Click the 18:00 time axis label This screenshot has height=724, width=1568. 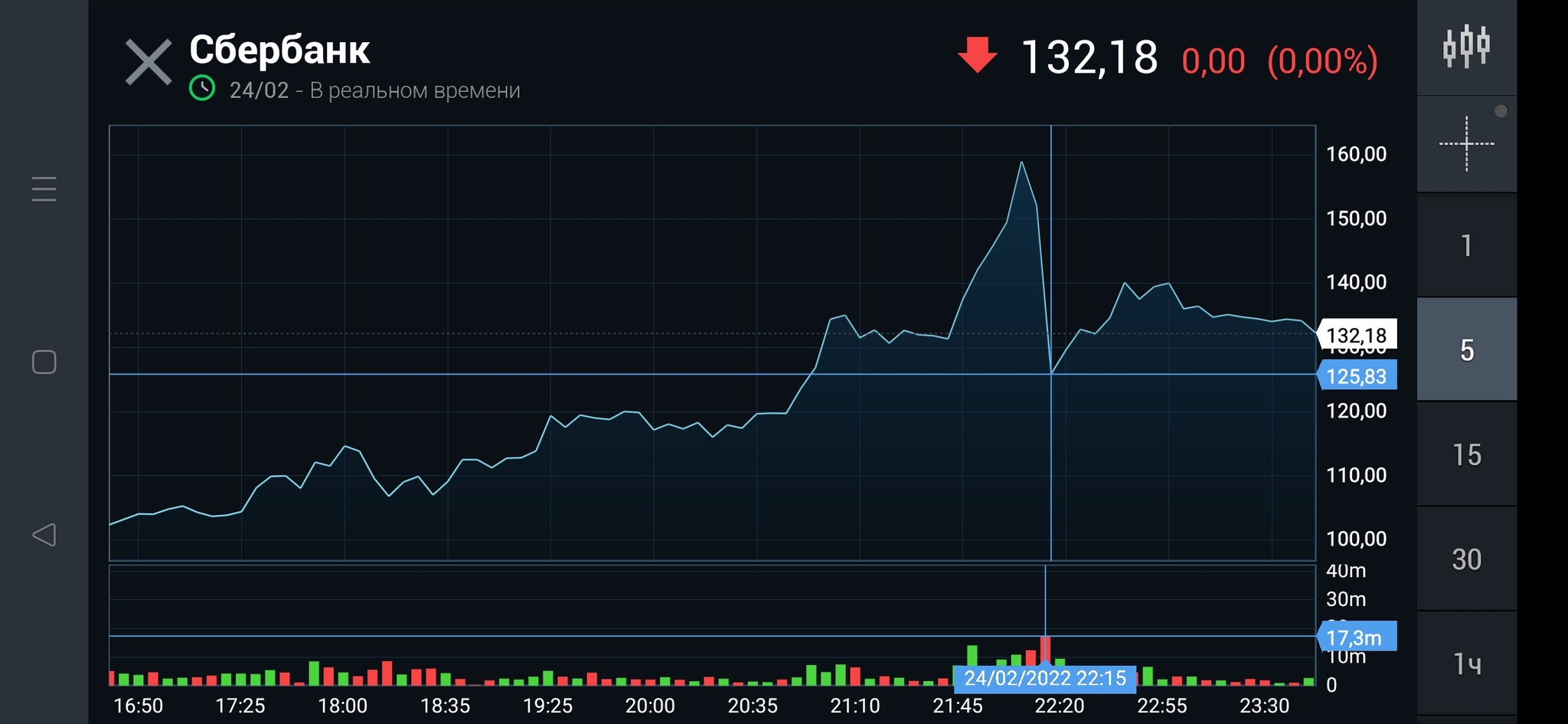(343, 706)
